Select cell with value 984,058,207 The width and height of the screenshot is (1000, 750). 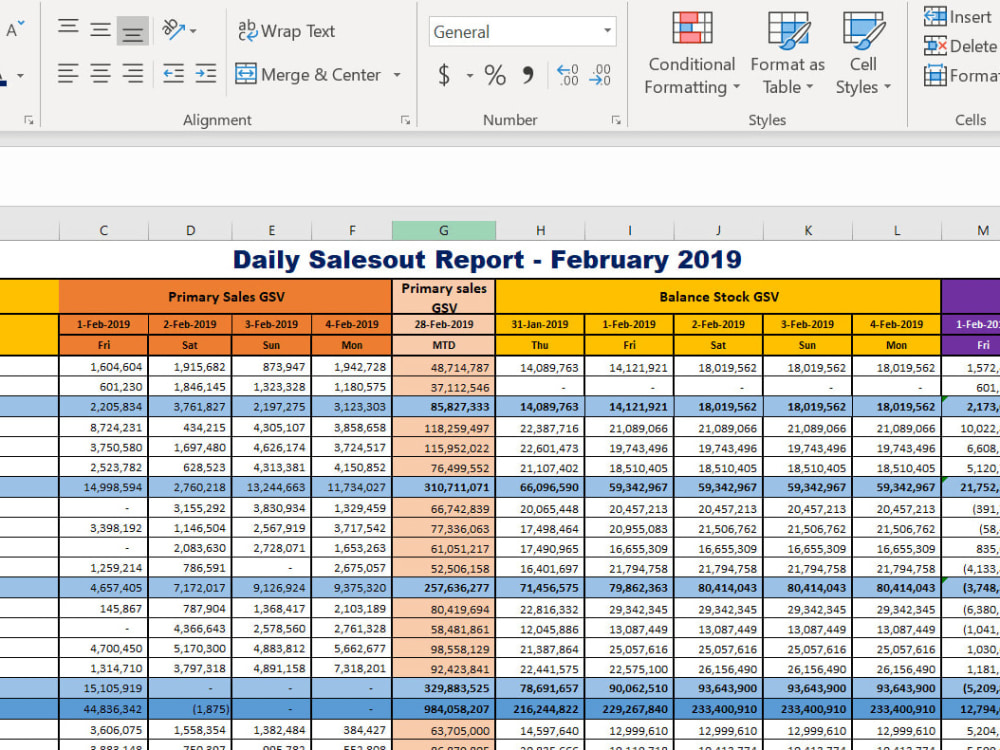pos(444,709)
